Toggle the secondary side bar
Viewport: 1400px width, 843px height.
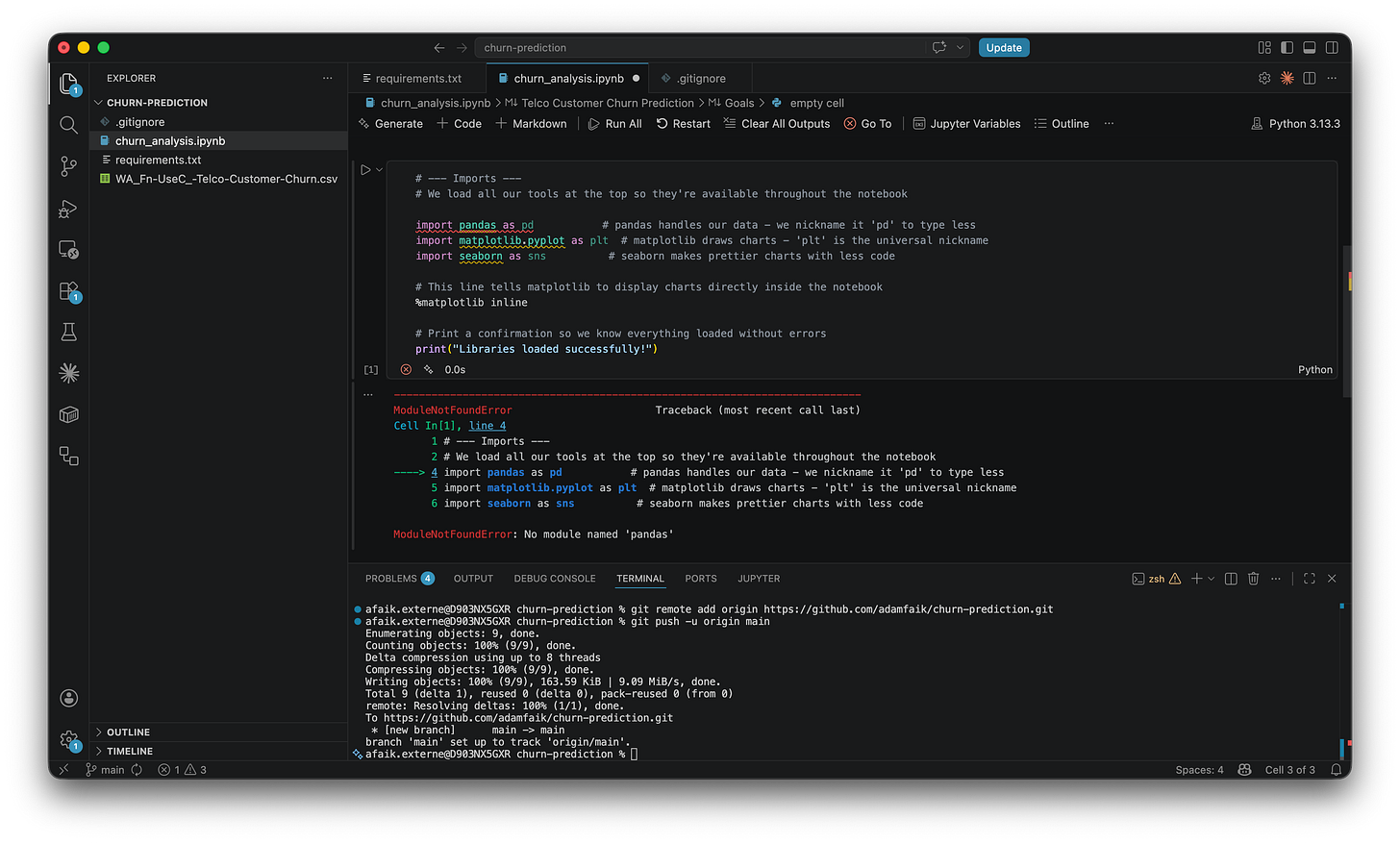[1331, 46]
